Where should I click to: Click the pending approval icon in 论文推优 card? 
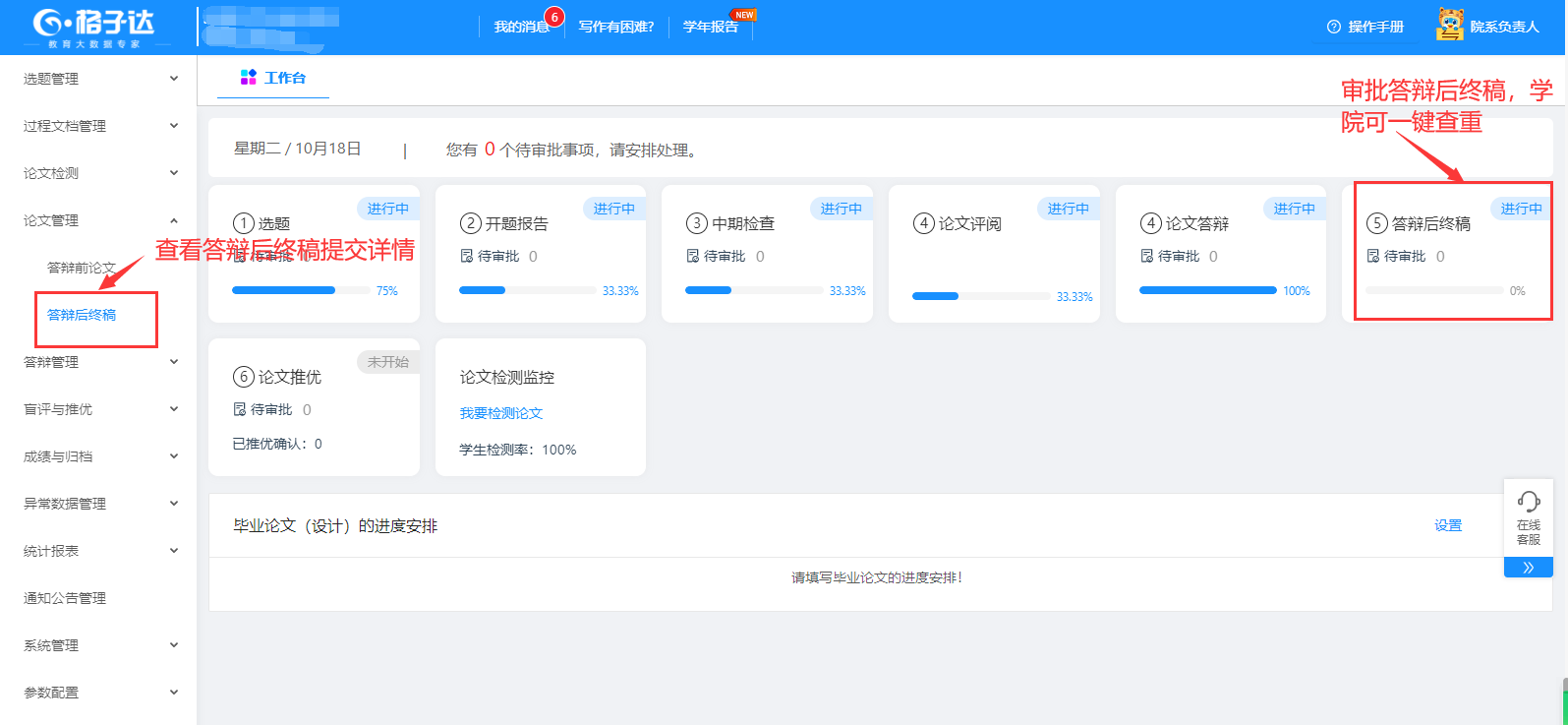(x=239, y=409)
